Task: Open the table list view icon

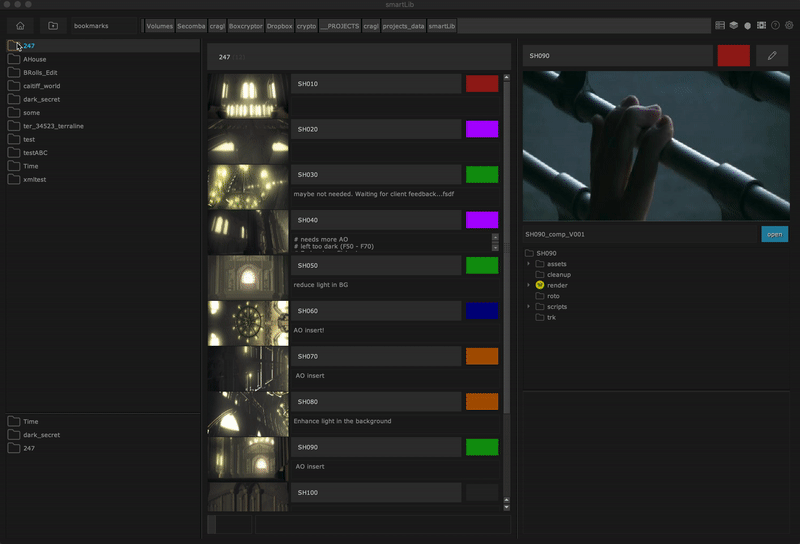Action: coord(720,25)
